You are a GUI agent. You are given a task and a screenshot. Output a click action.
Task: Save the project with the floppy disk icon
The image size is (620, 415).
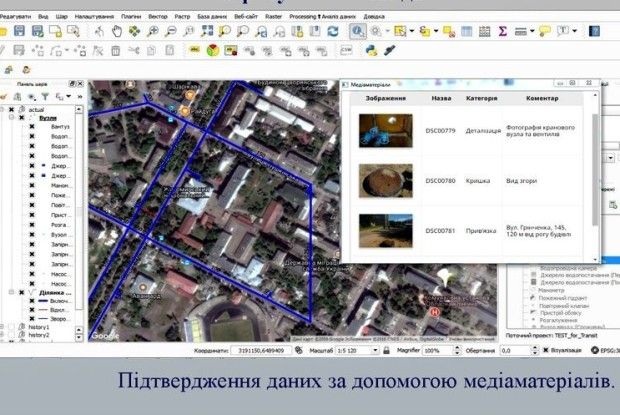(x=19, y=31)
